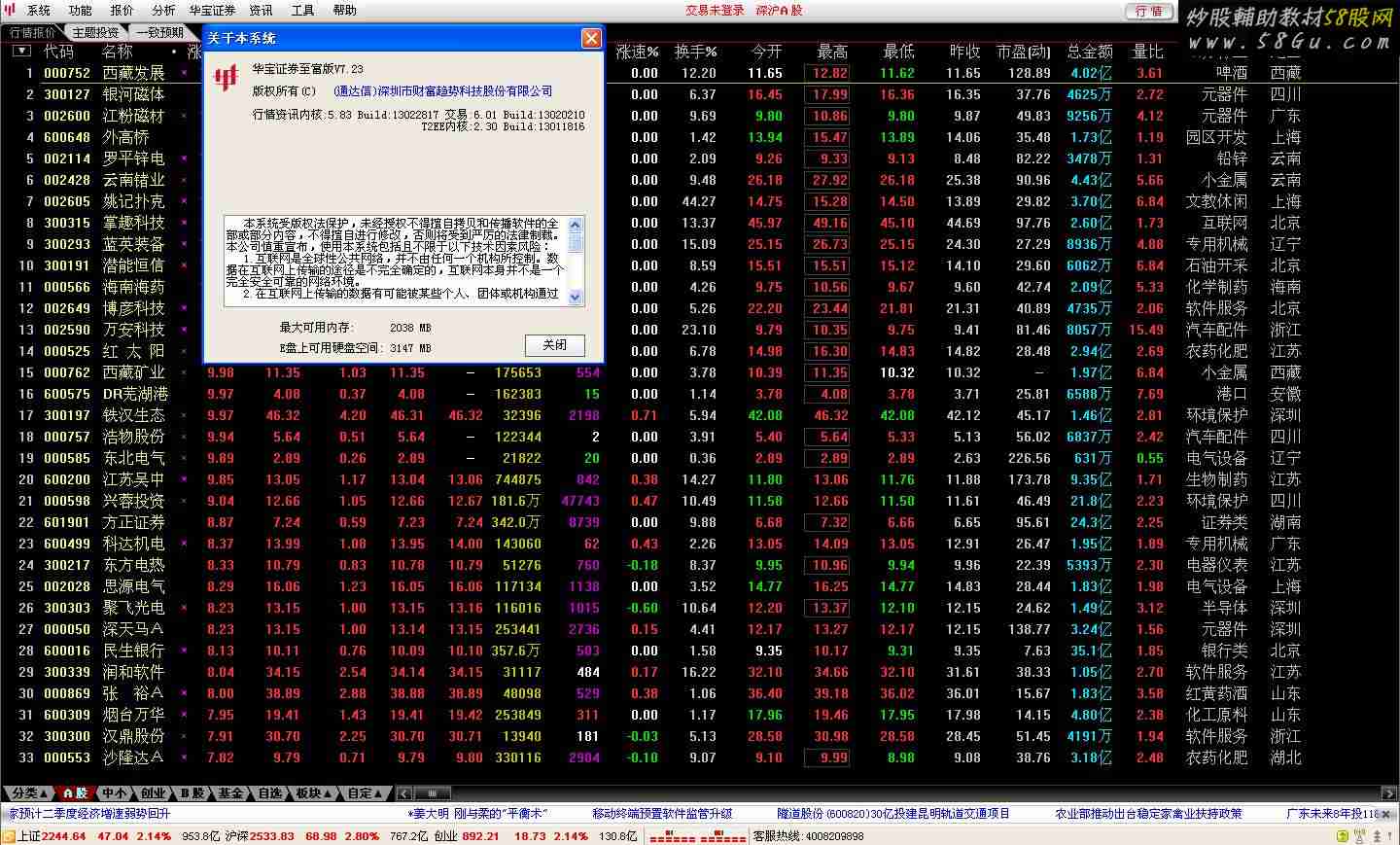Select stock row 600575 DR芜湖港
1400x845 pixels.
(700, 394)
